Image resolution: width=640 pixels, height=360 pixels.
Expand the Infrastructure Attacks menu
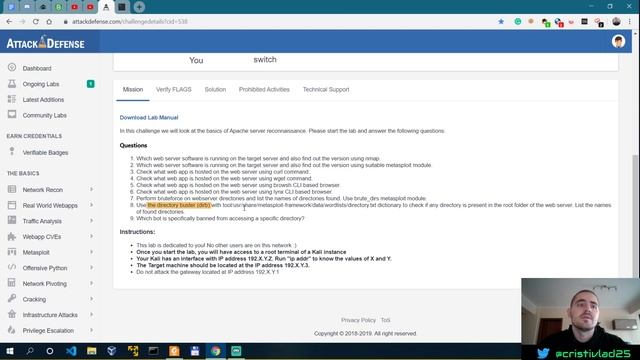pos(91,315)
